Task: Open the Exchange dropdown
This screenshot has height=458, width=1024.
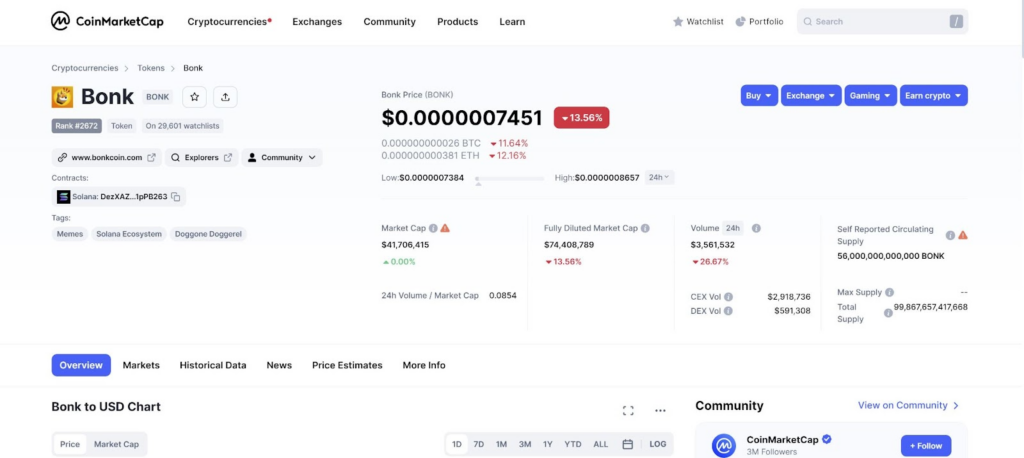Action: point(812,95)
